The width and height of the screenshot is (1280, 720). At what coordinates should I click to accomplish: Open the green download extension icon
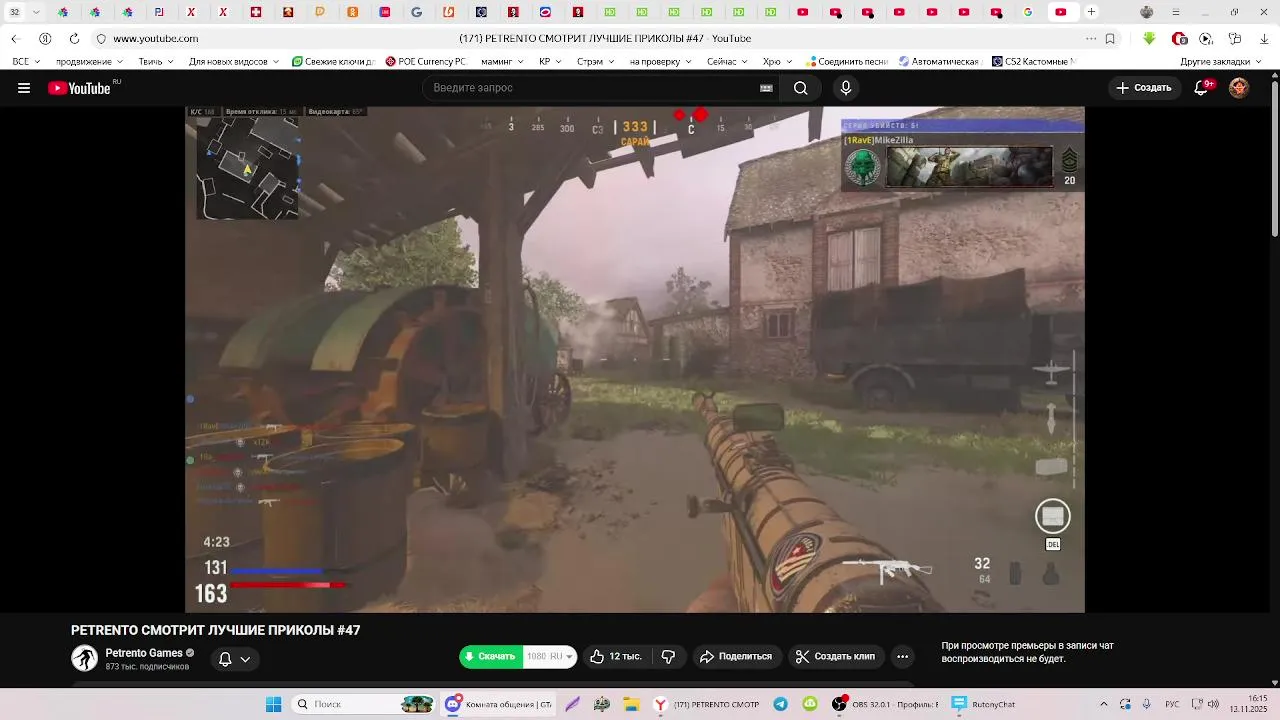[x=1149, y=38]
